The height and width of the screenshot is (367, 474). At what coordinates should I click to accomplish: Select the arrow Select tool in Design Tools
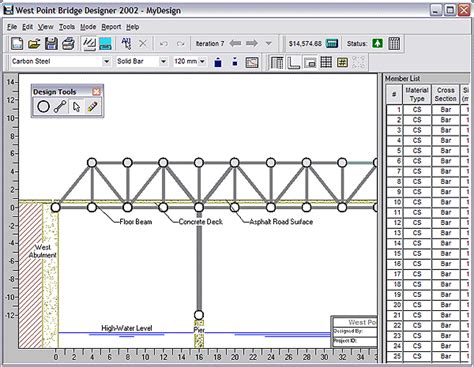76,107
